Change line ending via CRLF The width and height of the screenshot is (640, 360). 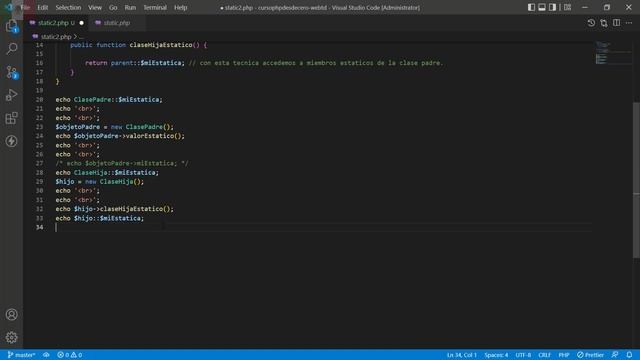click(544, 355)
